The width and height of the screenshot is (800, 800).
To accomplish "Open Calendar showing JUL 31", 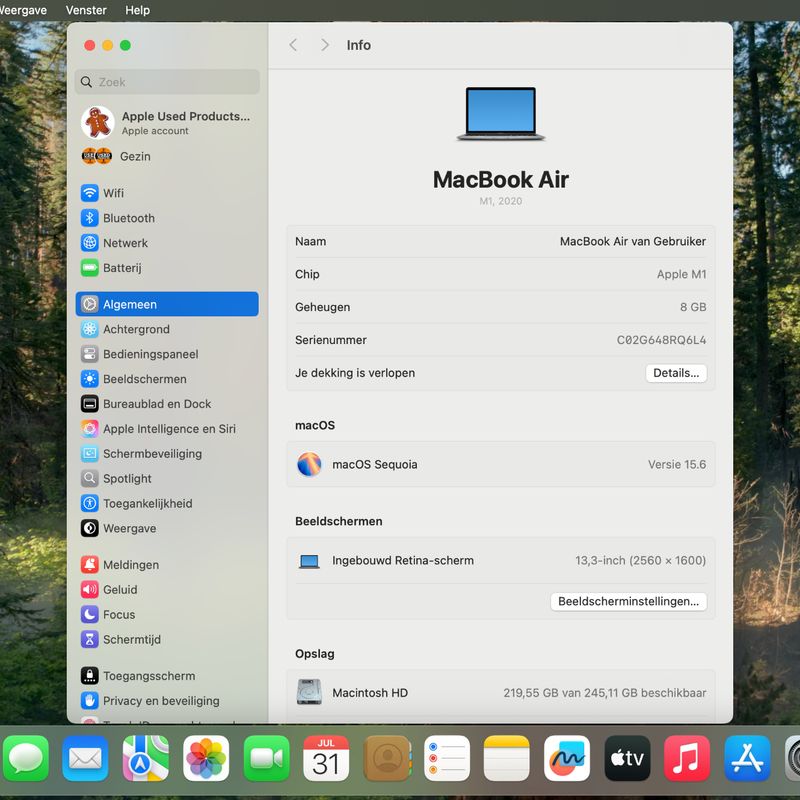I will pyautogui.click(x=326, y=759).
